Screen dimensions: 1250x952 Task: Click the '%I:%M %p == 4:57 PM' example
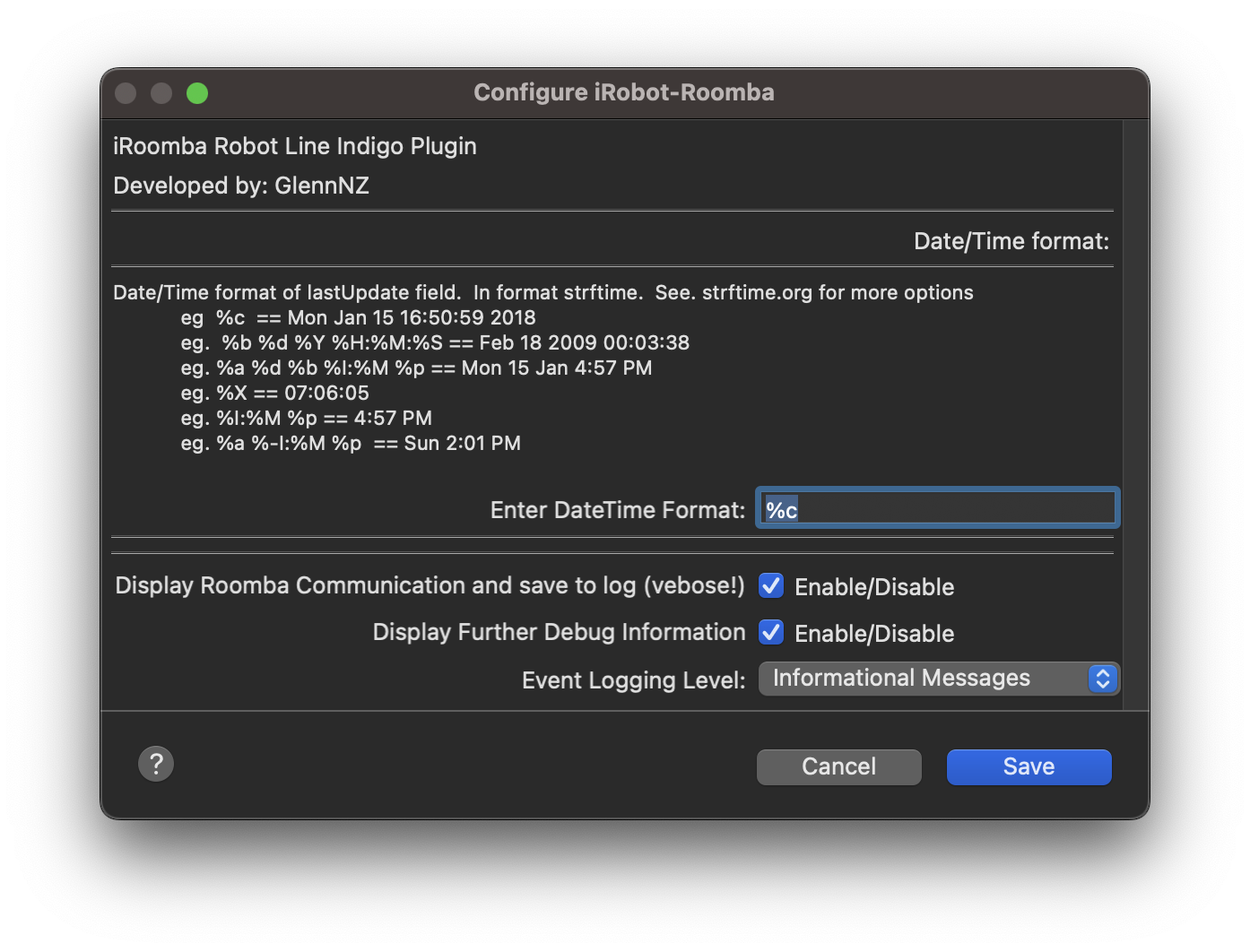[x=306, y=418]
